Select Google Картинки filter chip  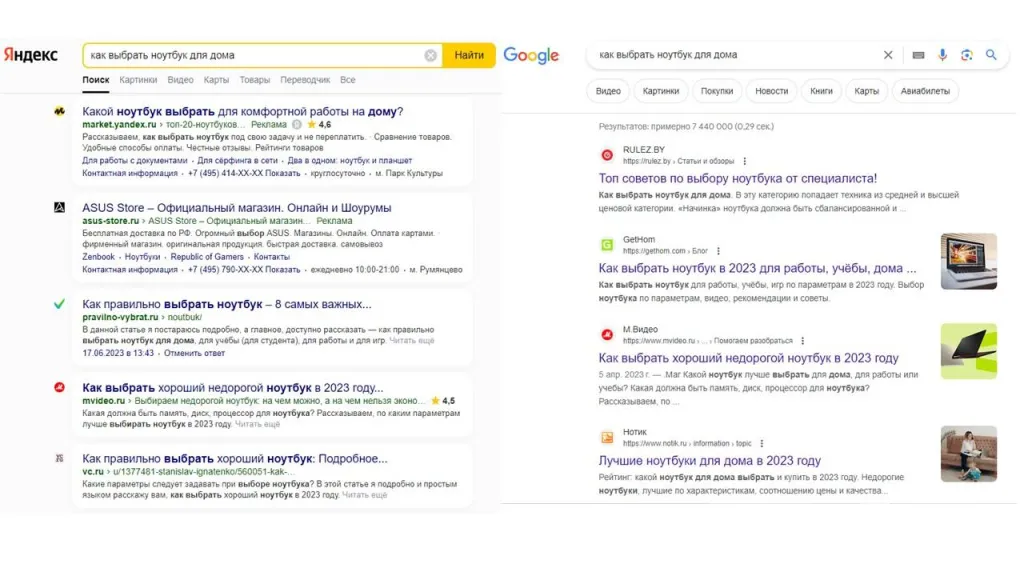point(660,91)
